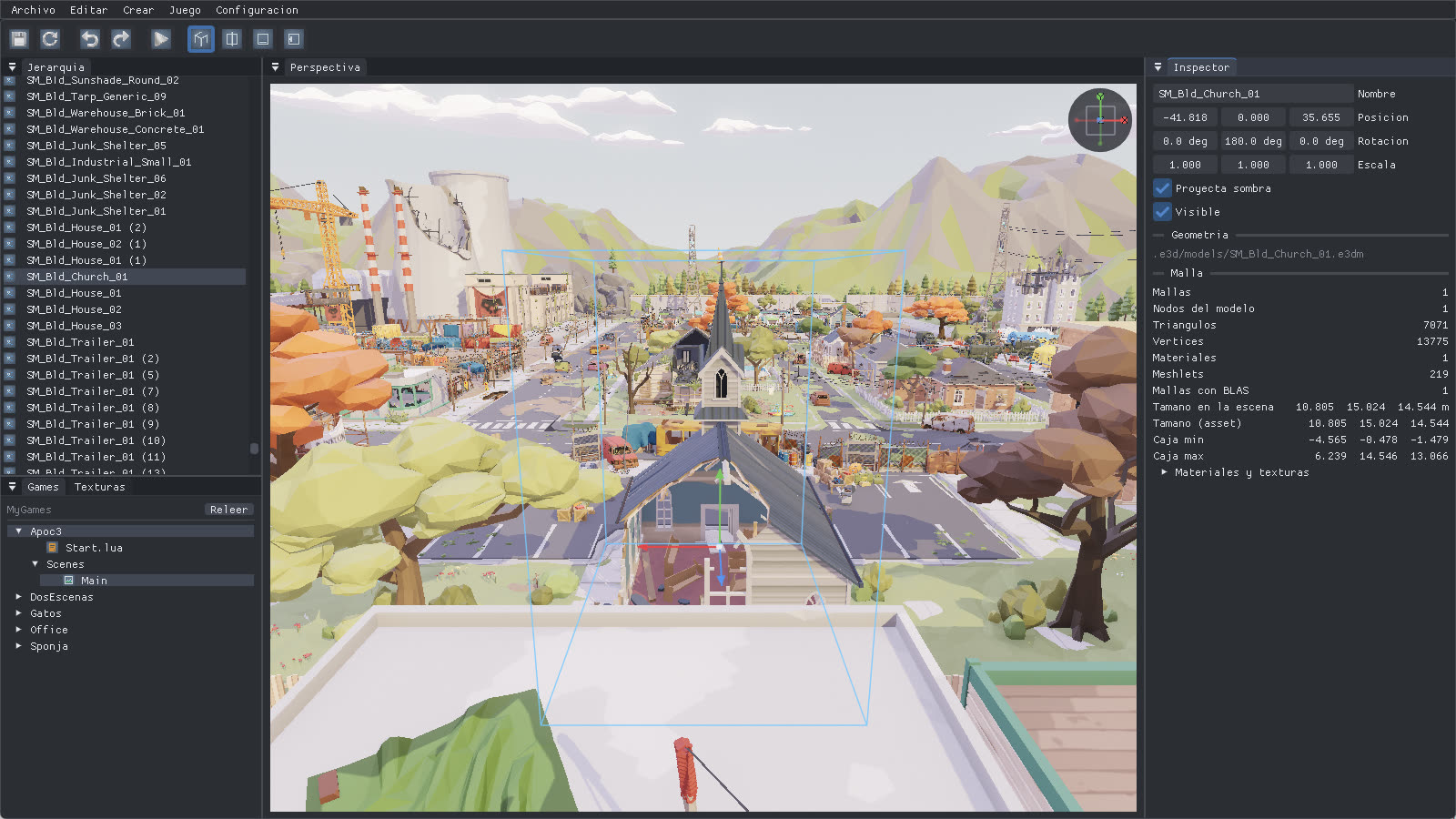The height and width of the screenshot is (819, 1456).
Task: Expand the DosEscenas project
Action: (x=18, y=597)
